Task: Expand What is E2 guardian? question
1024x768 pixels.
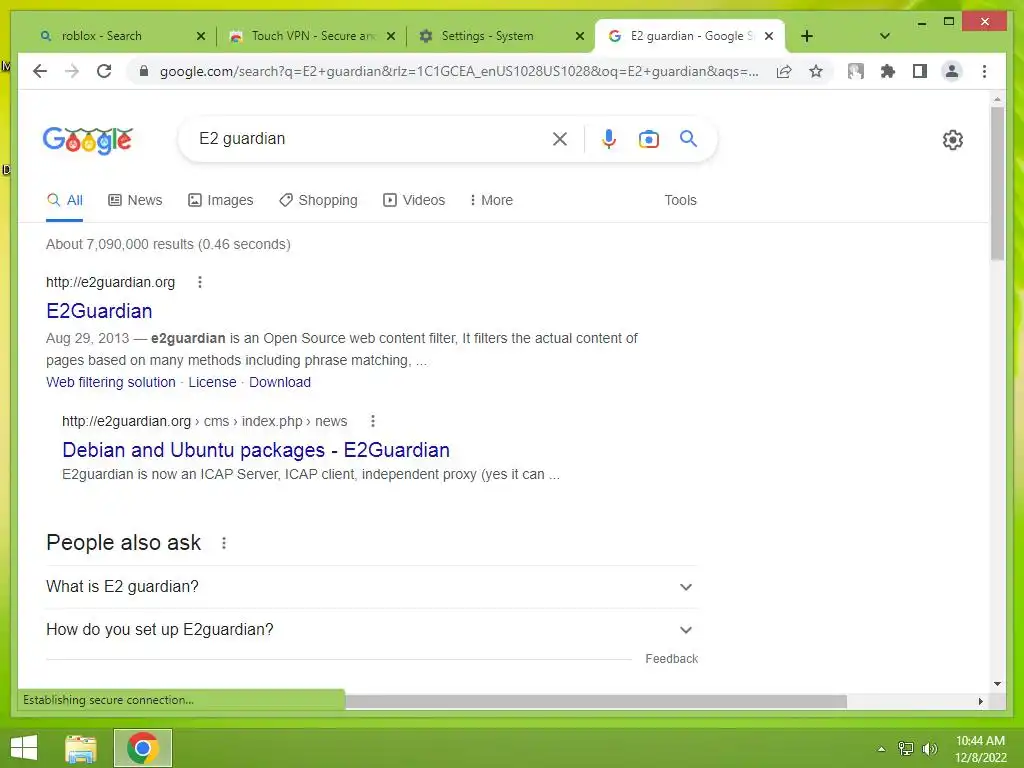Action: [371, 586]
